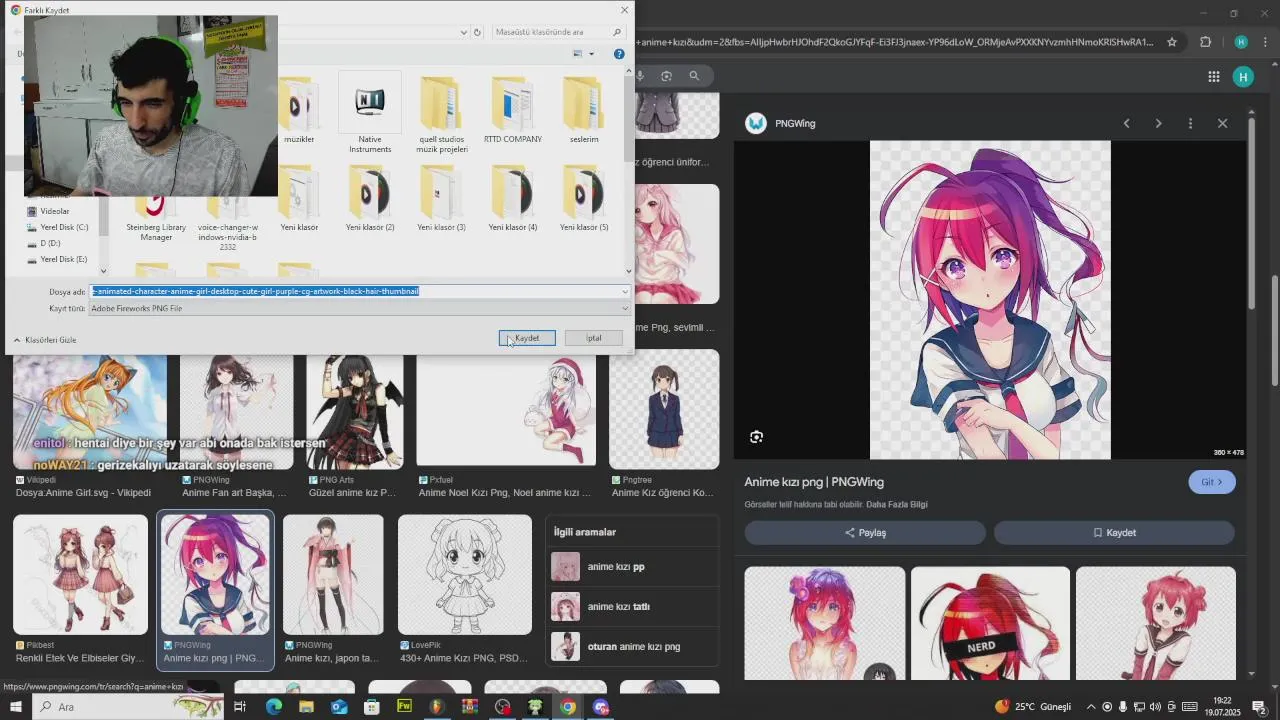Open FL Studio from the taskbar

pos(437,707)
